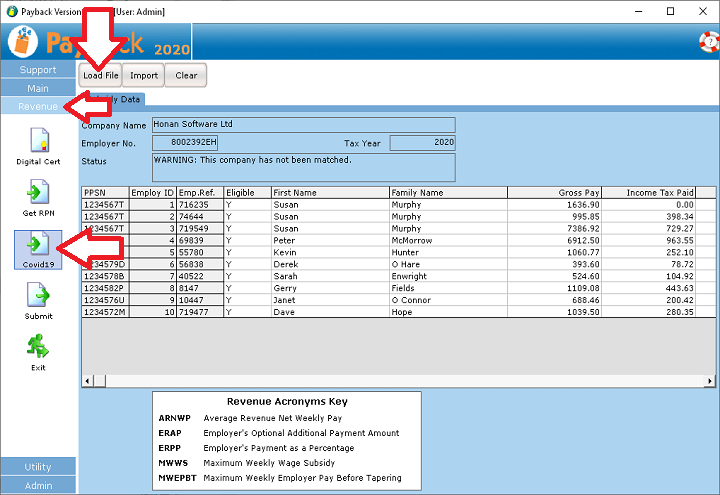The width and height of the screenshot is (720, 495).
Task: Click the Tax Year field
Action: click(x=422, y=143)
